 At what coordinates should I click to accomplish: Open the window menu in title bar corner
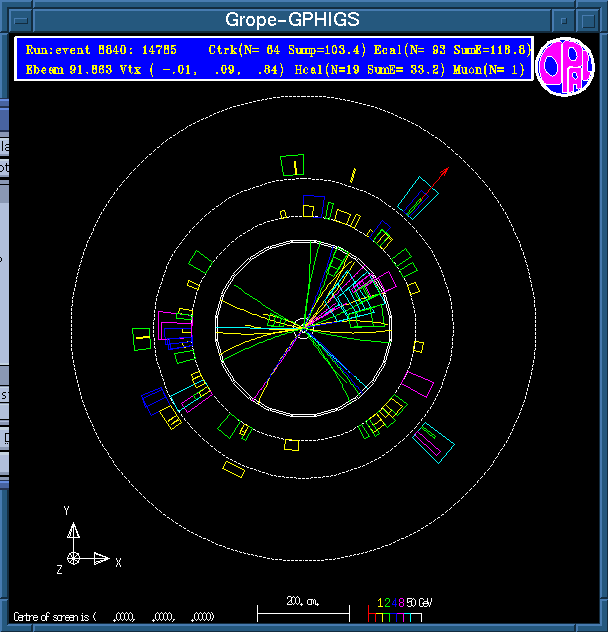point(17,19)
